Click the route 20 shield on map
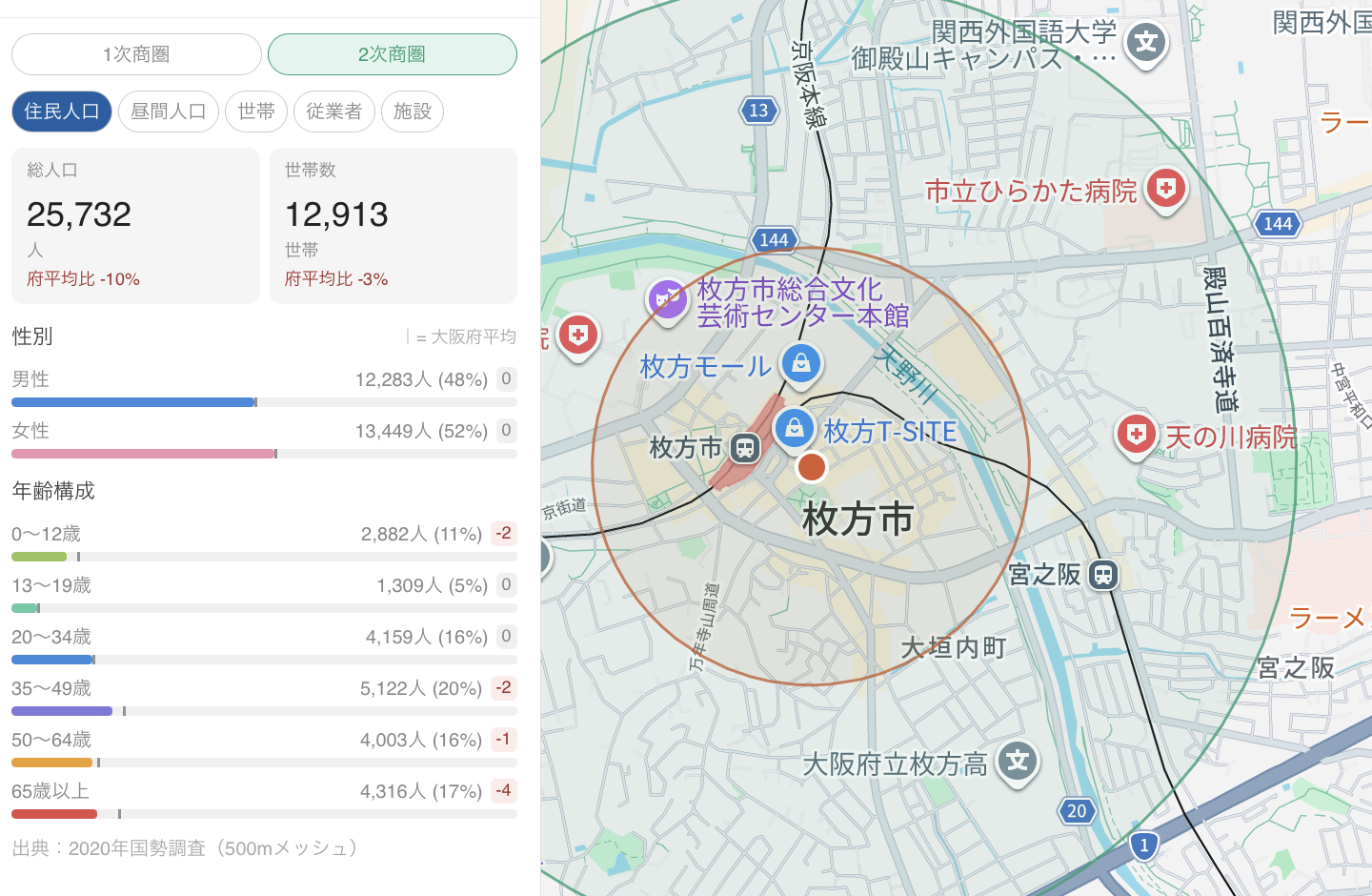This screenshot has width=1372, height=896. (1077, 811)
